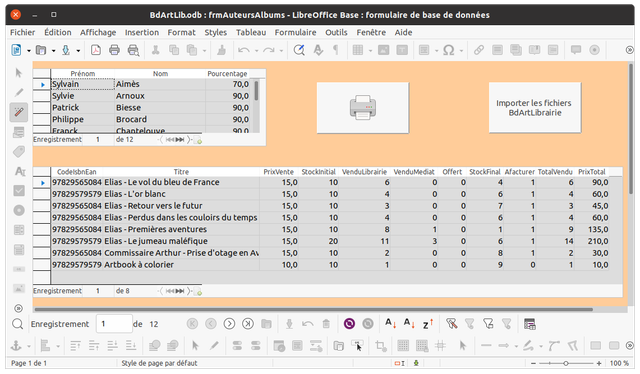Open the new document type dropdown arrow
The width and height of the screenshot is (640, 374).
(x=29, y=51)
